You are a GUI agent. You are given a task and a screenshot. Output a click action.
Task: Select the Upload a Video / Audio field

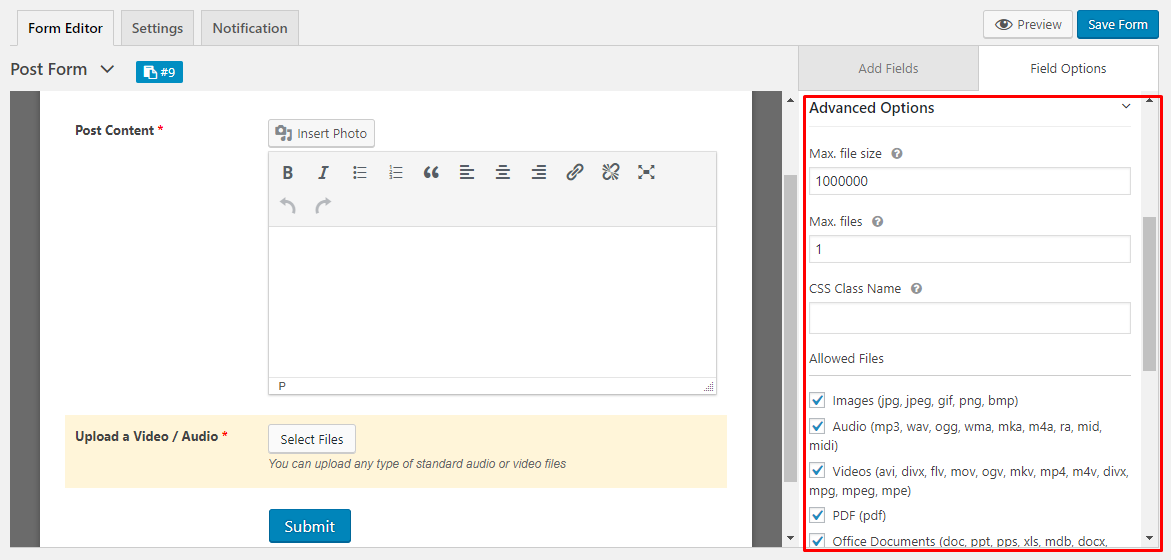[x=396, y=452]
